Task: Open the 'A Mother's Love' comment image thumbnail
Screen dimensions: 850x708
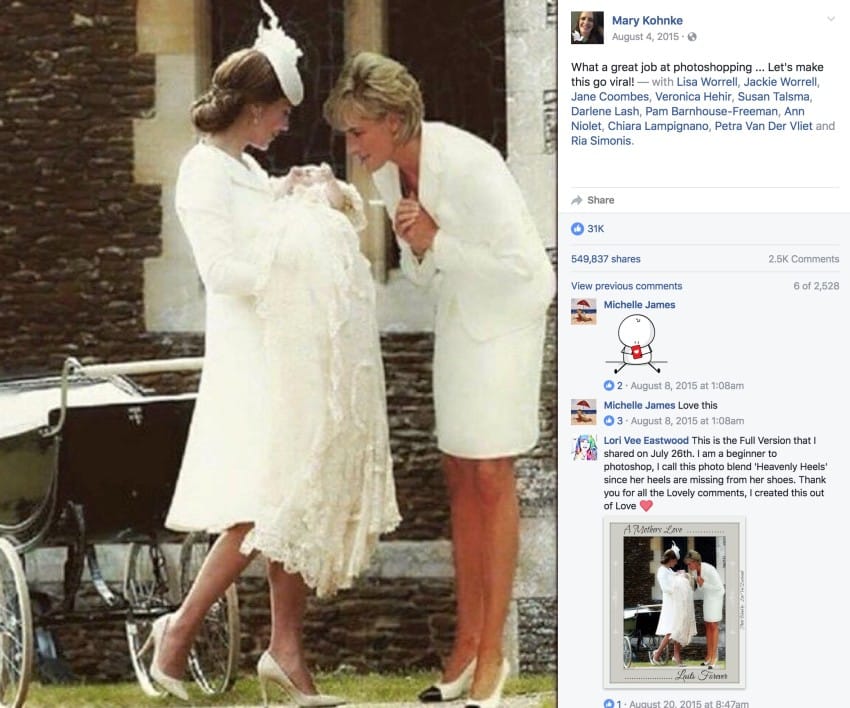Action: click(674, 602)
